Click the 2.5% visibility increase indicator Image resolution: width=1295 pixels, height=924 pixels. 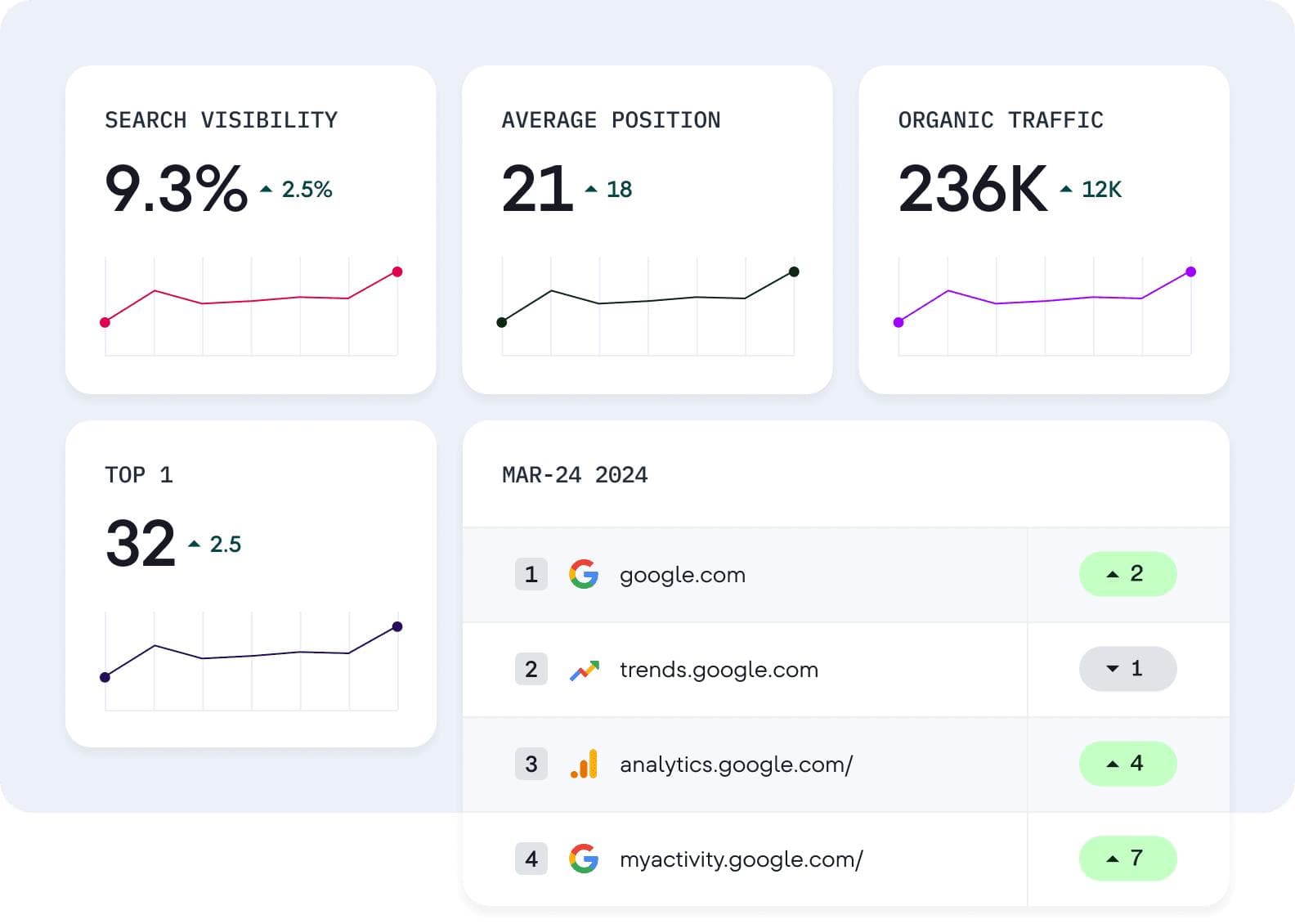pos(296,190)
